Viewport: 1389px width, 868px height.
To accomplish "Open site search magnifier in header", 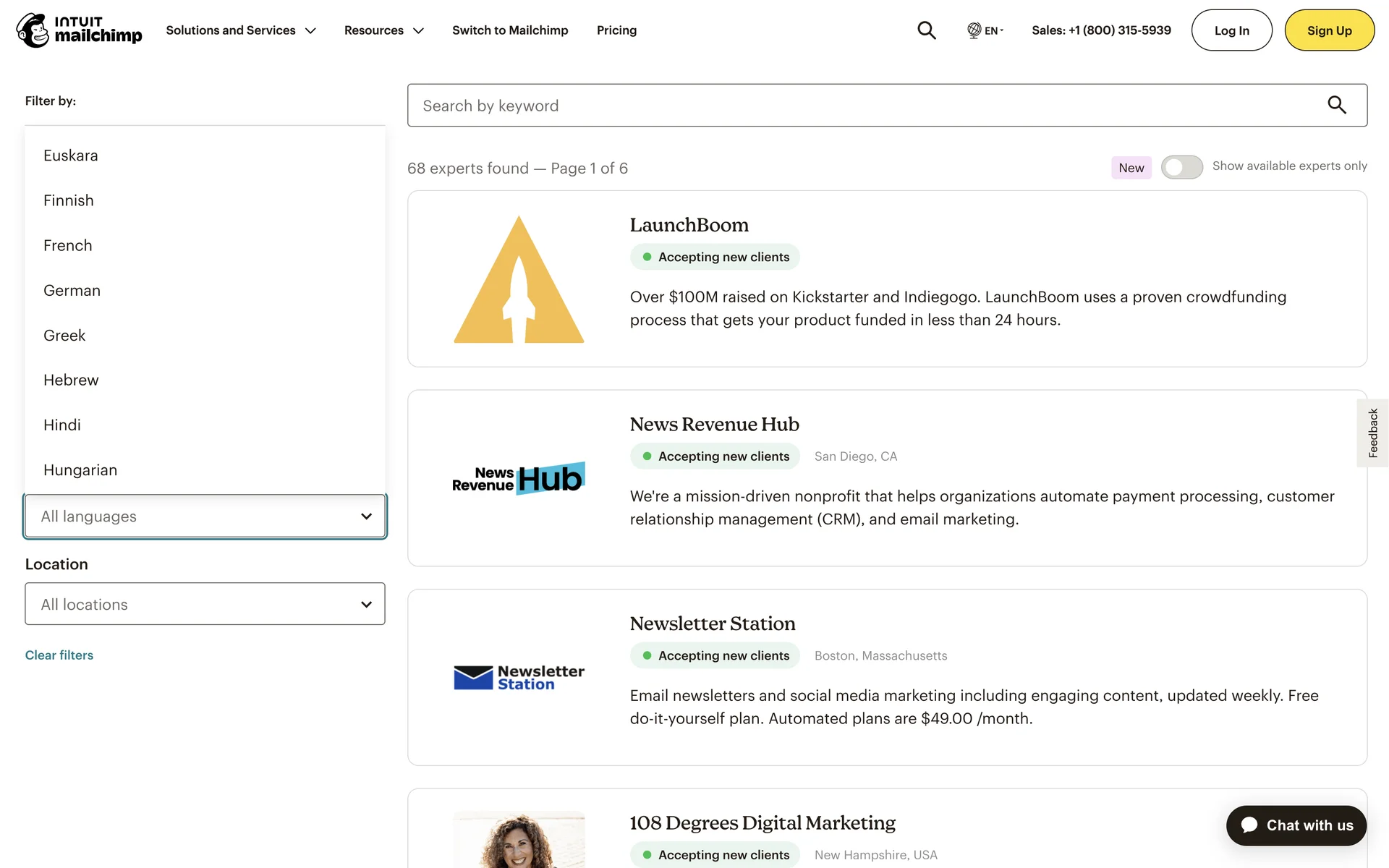I will pyautogui.click(x=926, y=30).
